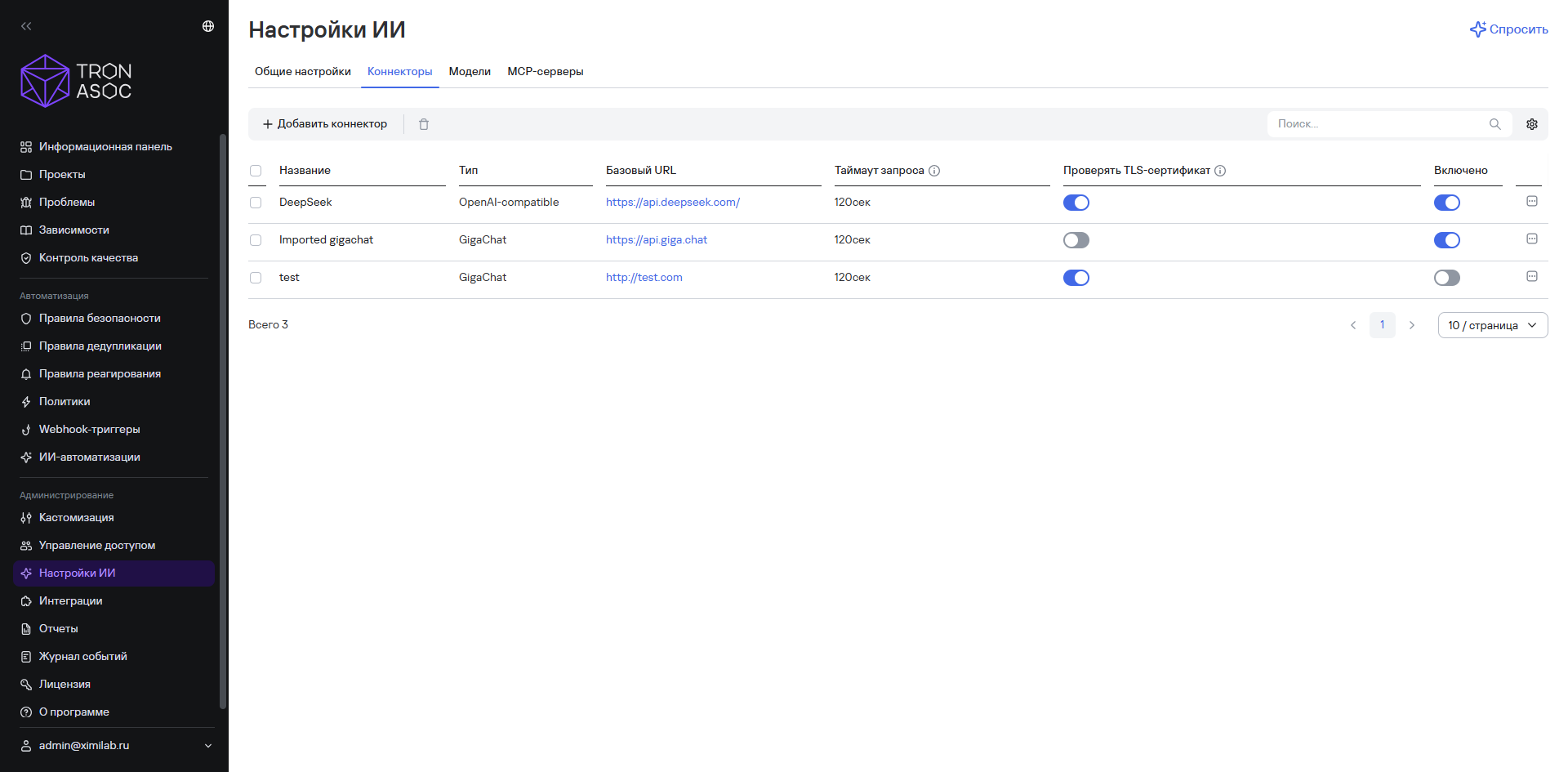Click Добавить коннектор button

(x=325, y=124)
